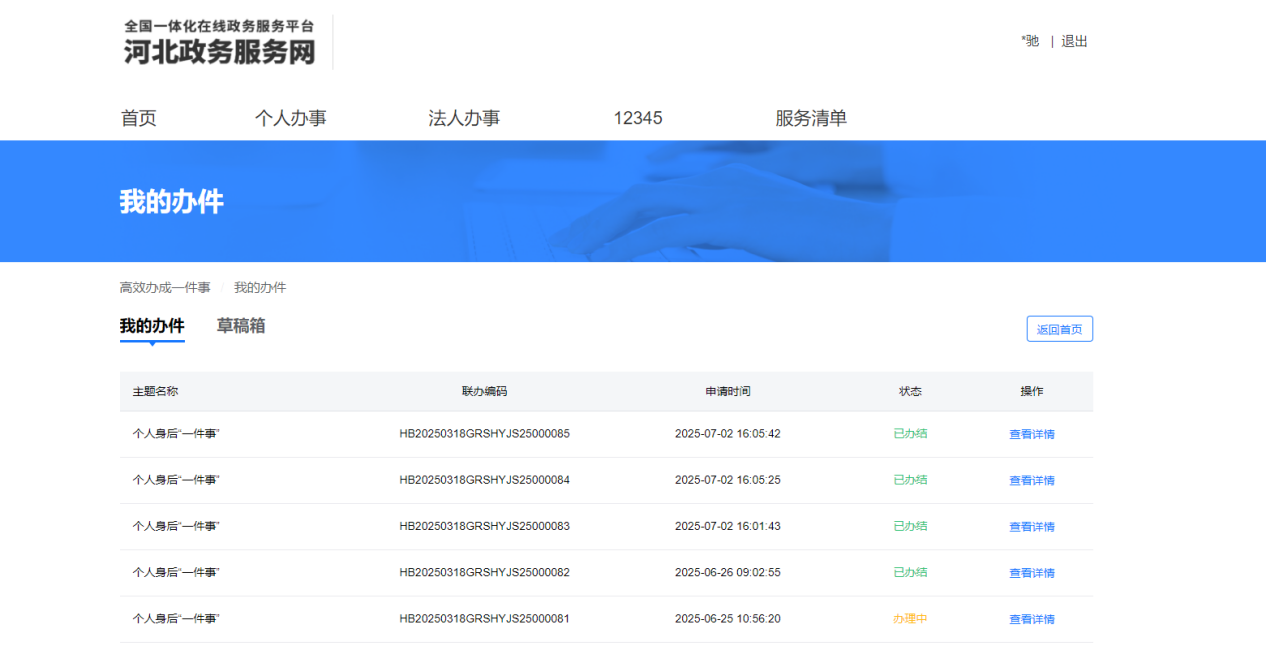Screen dimensions: 1266x646
Task: Switch to the 草稿箱 tab
Action: pos(241,326)
